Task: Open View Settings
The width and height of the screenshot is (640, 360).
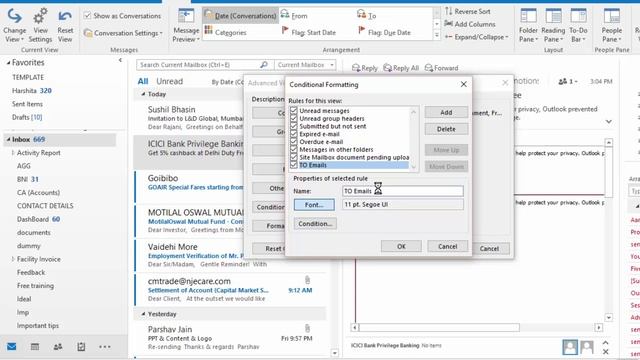Action: click(x=40, y=25)
